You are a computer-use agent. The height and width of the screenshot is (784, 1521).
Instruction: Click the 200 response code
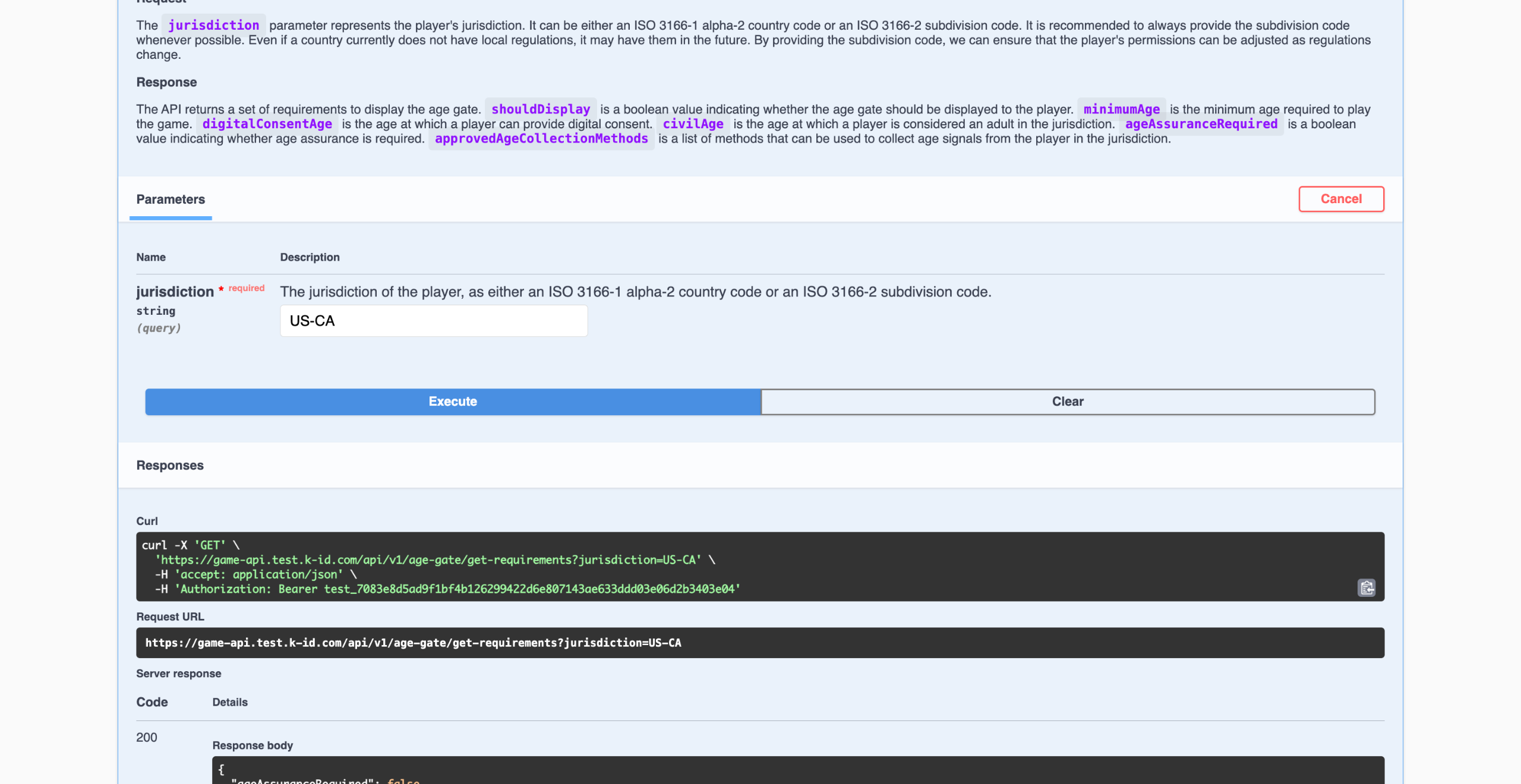pyautogui.click(x=146, y=737)
